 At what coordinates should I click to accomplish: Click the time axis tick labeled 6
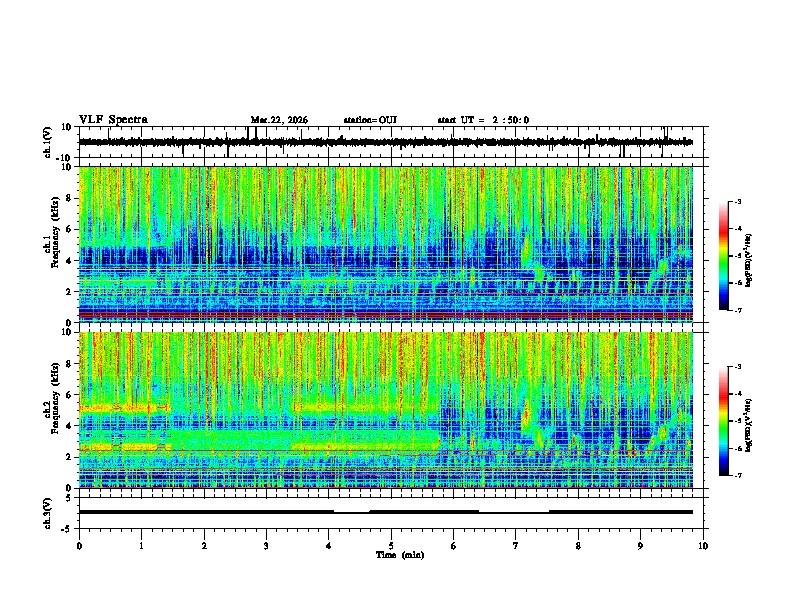(x=454, y=546)
